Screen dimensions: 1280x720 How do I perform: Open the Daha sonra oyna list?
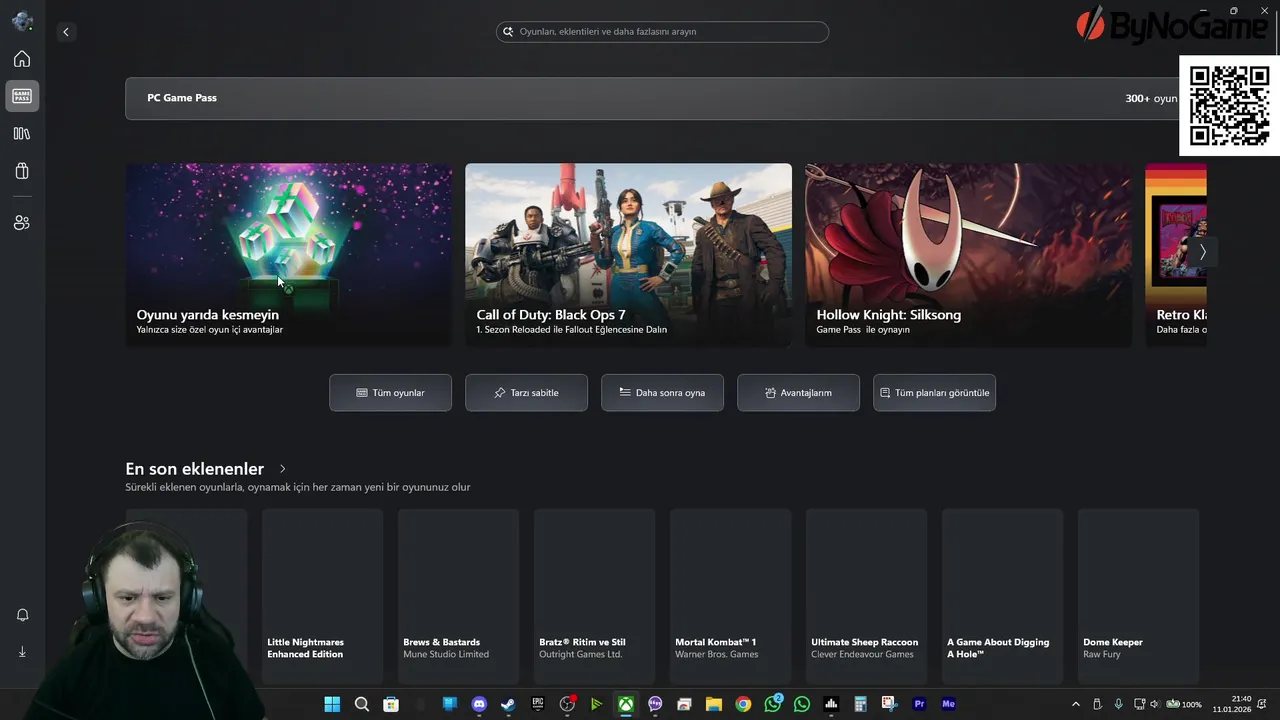(662, 393)
